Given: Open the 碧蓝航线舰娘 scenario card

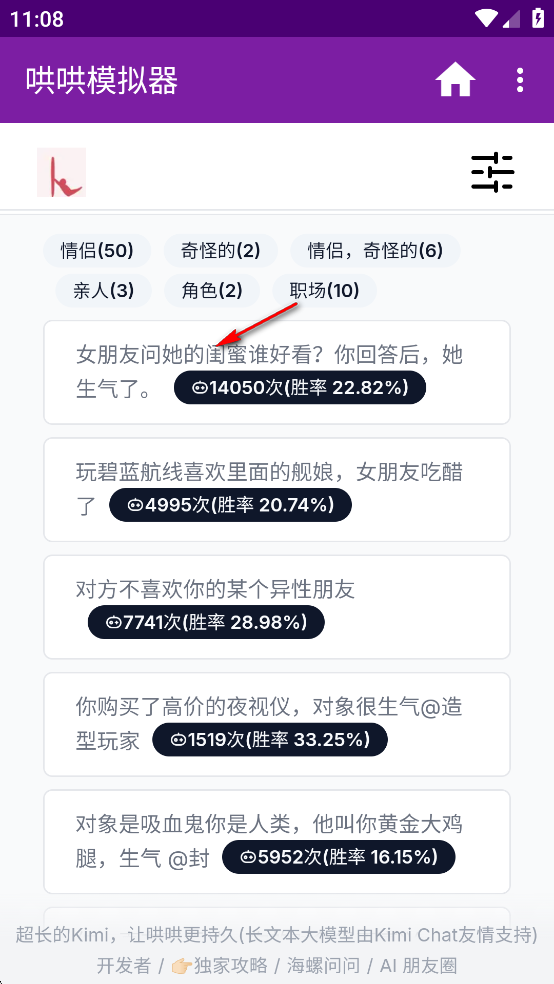Looking at the screenshot, I should click(x=277, y=489).
